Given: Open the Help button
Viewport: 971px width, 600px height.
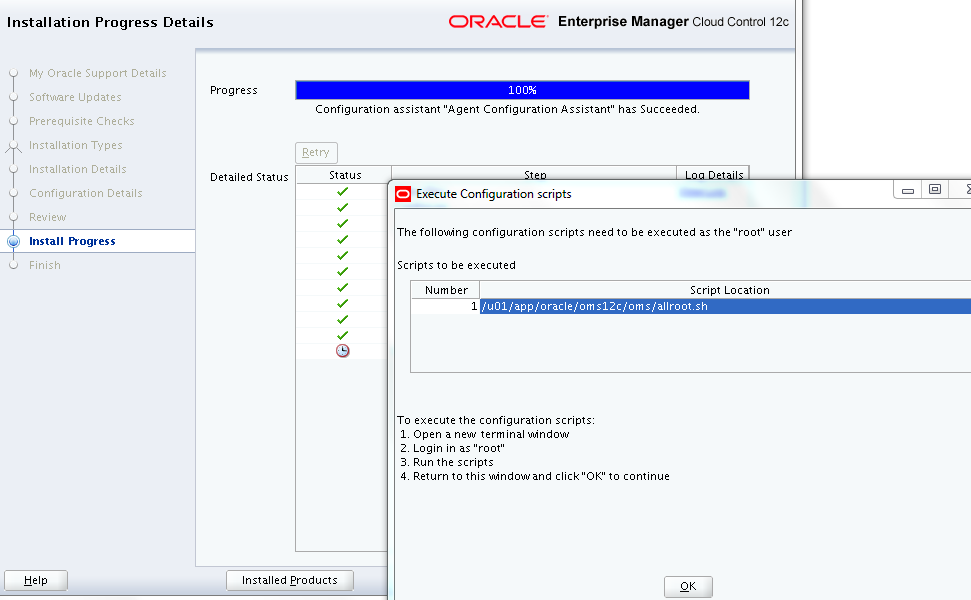Looking at the screenshot, I should pyautogui.click(x=36, y=580).
